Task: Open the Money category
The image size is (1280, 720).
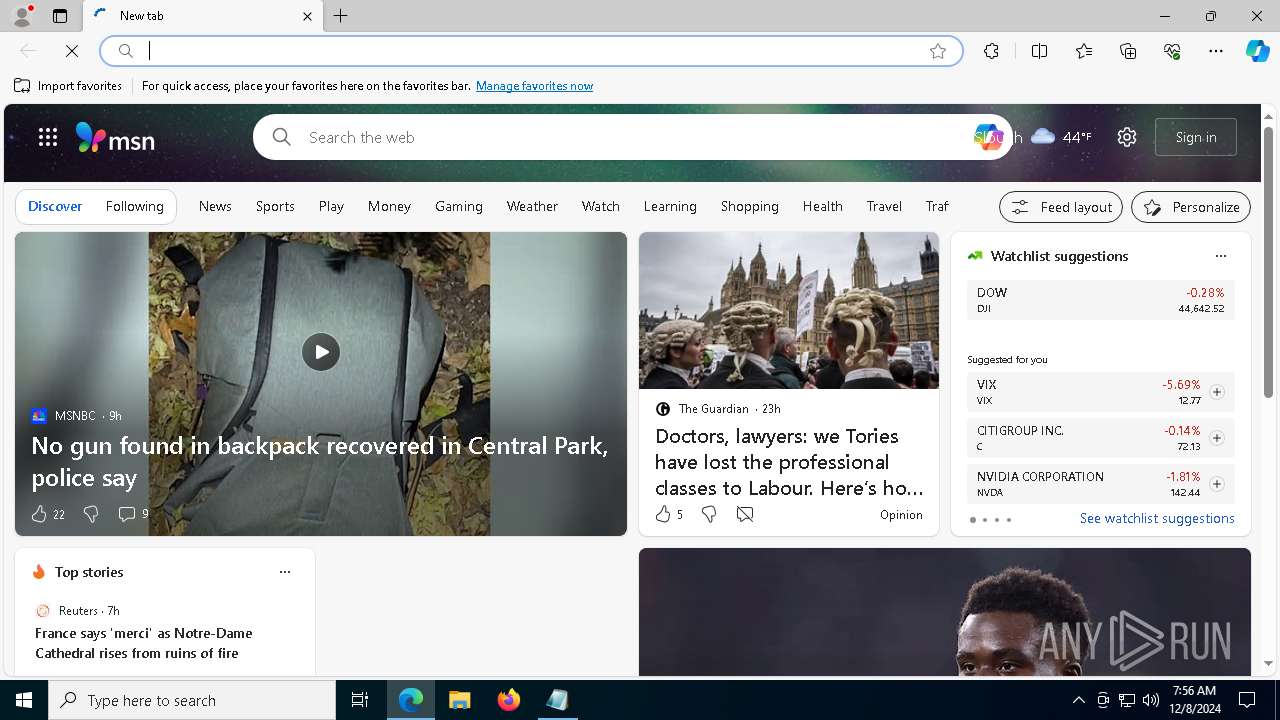Action: pos(389,206)
